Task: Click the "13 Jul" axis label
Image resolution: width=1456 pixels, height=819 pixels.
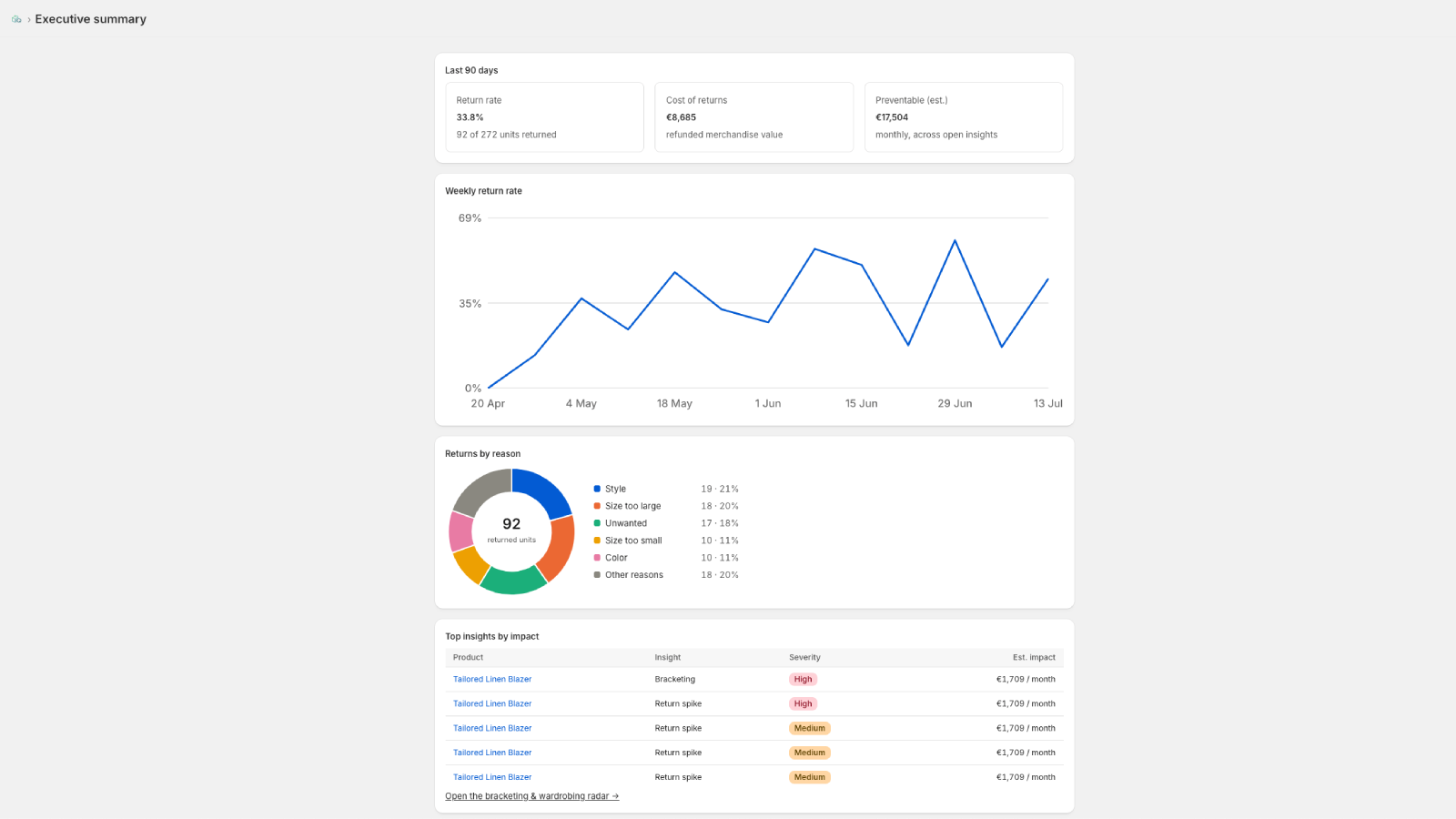Action: coord(1047,403)
